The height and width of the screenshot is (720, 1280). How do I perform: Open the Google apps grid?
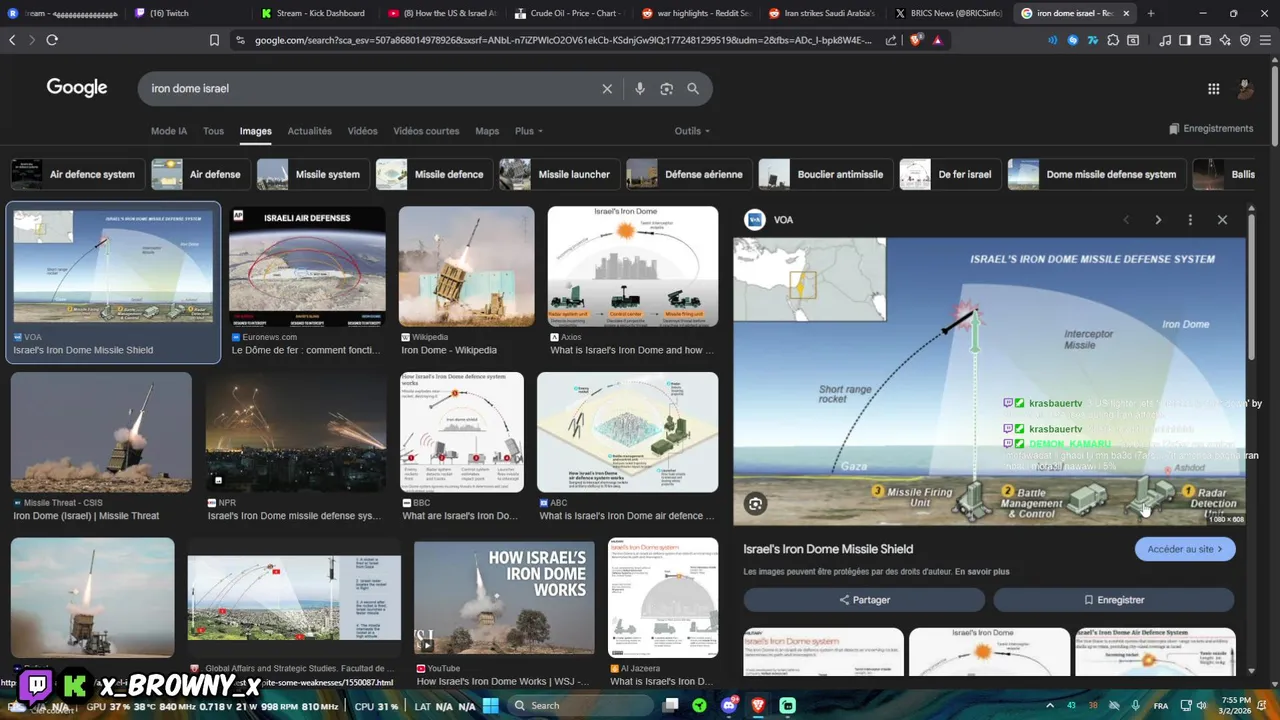point(1213,89)
